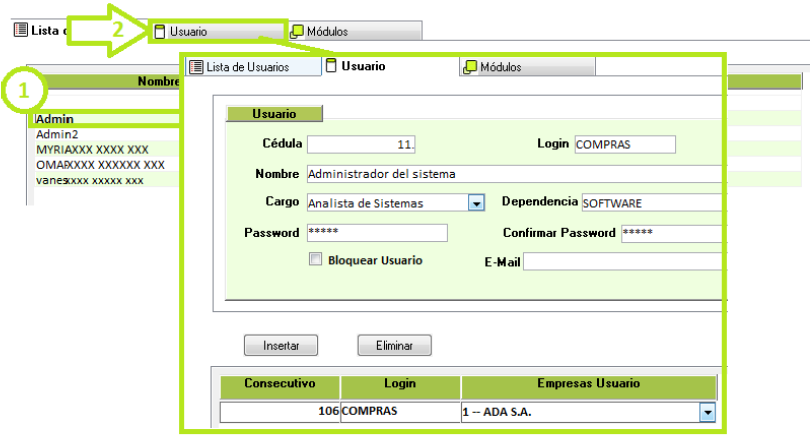Viewport: 810px width, 444px height.
Task: Open the Empresas Usuario dropdown
Action: (x=708, y=412)
